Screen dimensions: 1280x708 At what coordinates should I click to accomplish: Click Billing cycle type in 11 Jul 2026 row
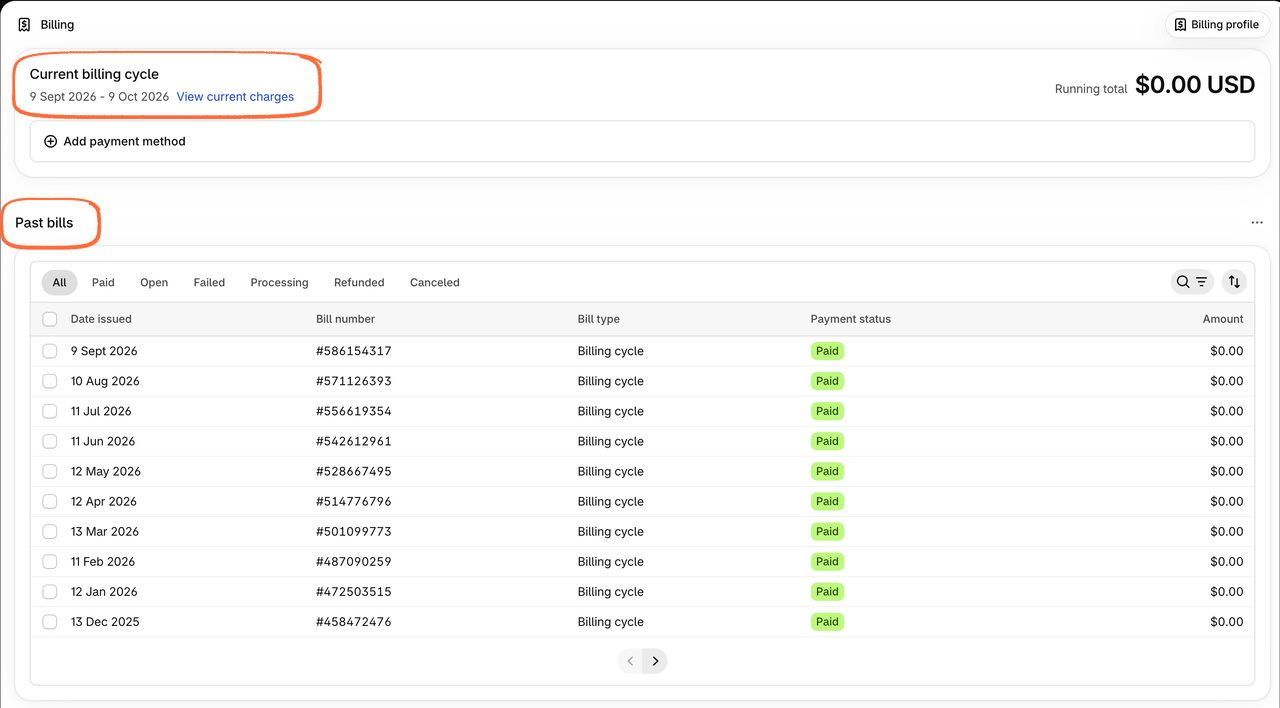click(611, 411)
